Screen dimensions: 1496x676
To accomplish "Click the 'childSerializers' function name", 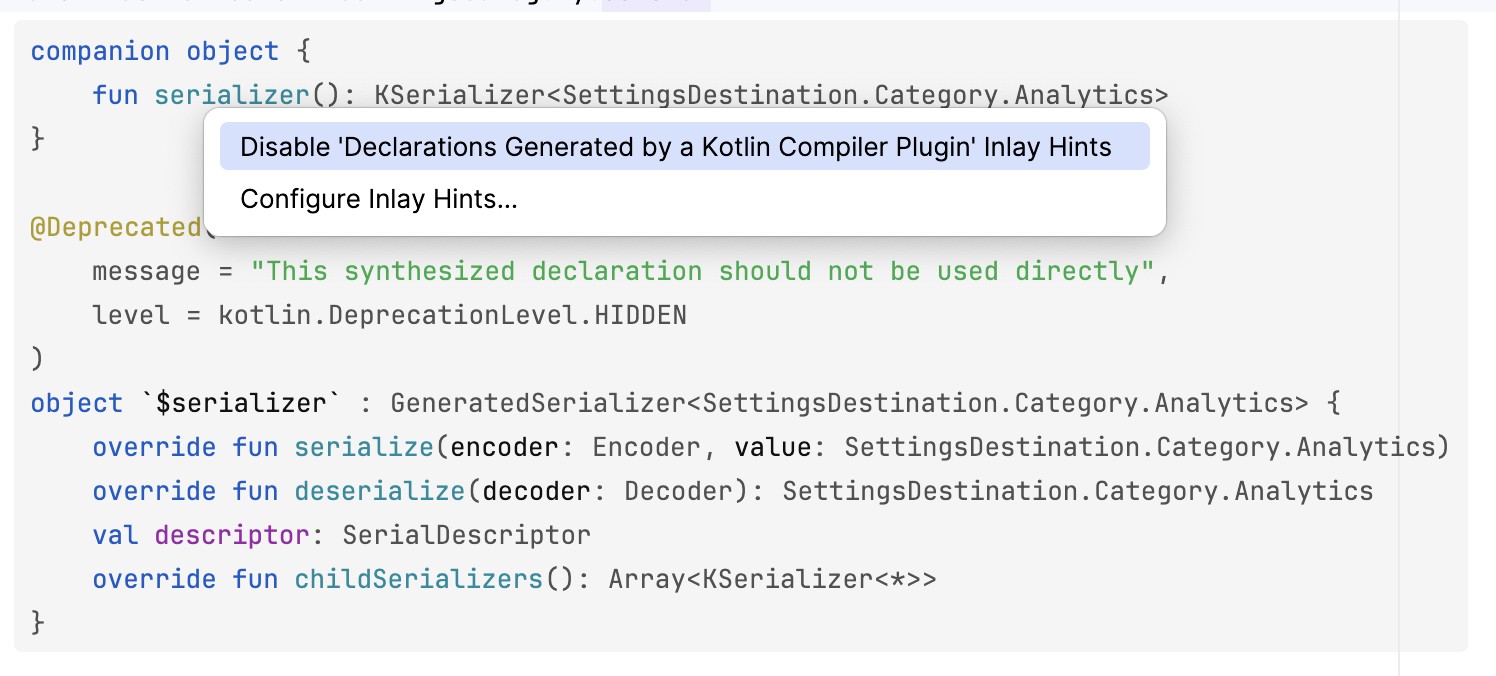I will click(419, 579).
